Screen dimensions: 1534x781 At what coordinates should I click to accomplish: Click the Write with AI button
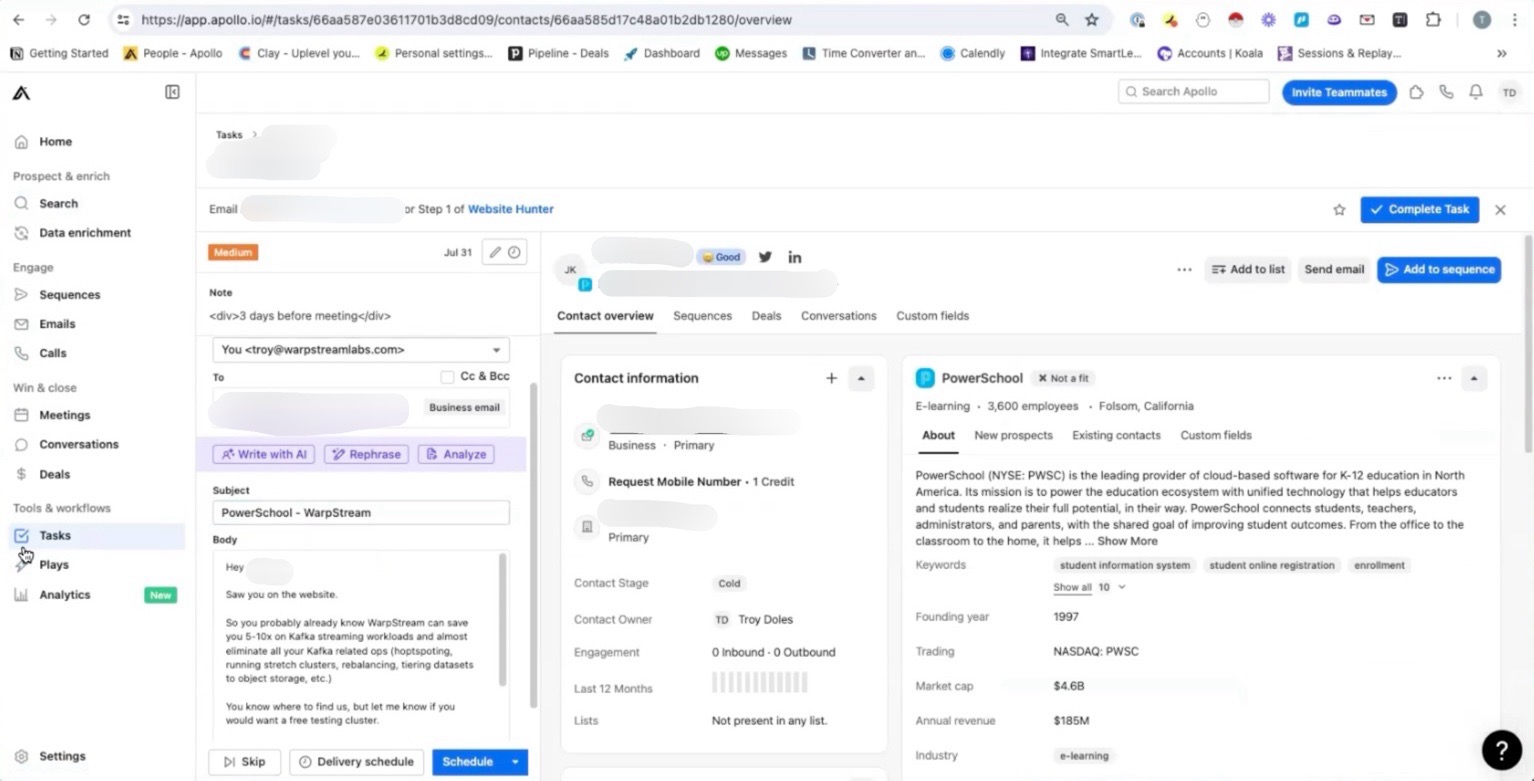click(x=264, y=454)
